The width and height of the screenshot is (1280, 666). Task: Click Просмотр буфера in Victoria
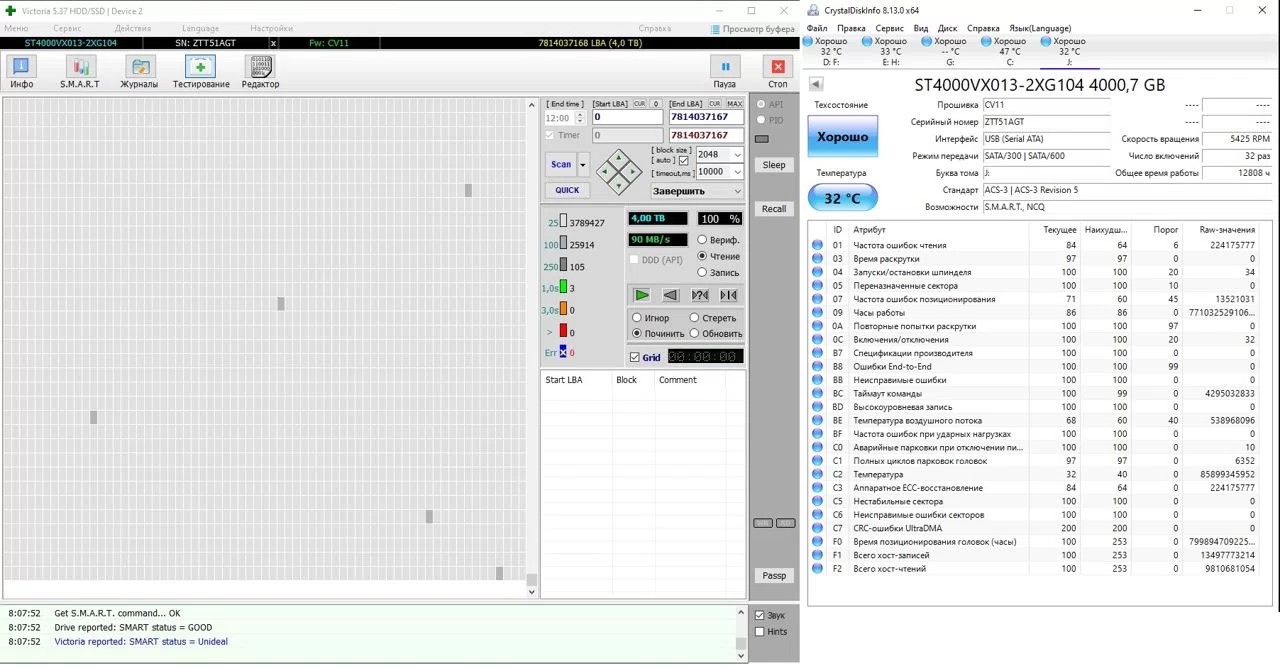[x=753, y=29]
